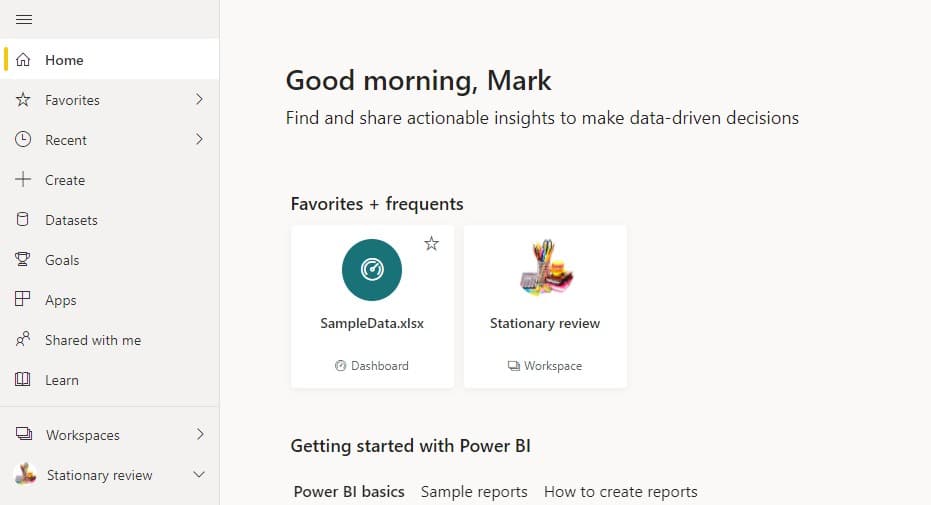Click the Recent clock icon
This screenshot has height=505, width=931.
(23, 139)
